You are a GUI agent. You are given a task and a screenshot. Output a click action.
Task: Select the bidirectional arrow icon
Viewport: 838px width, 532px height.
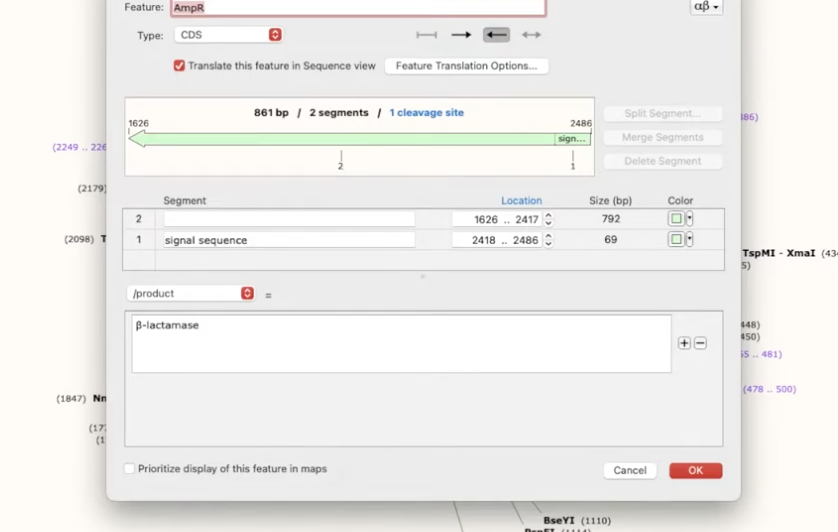pyautogui.click(x=531, y=35)
